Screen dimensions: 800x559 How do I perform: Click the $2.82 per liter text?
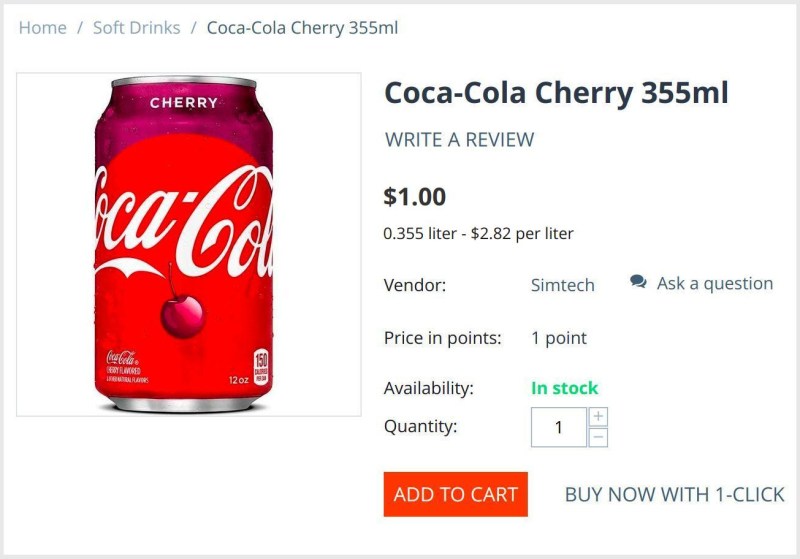coord(522,234)
